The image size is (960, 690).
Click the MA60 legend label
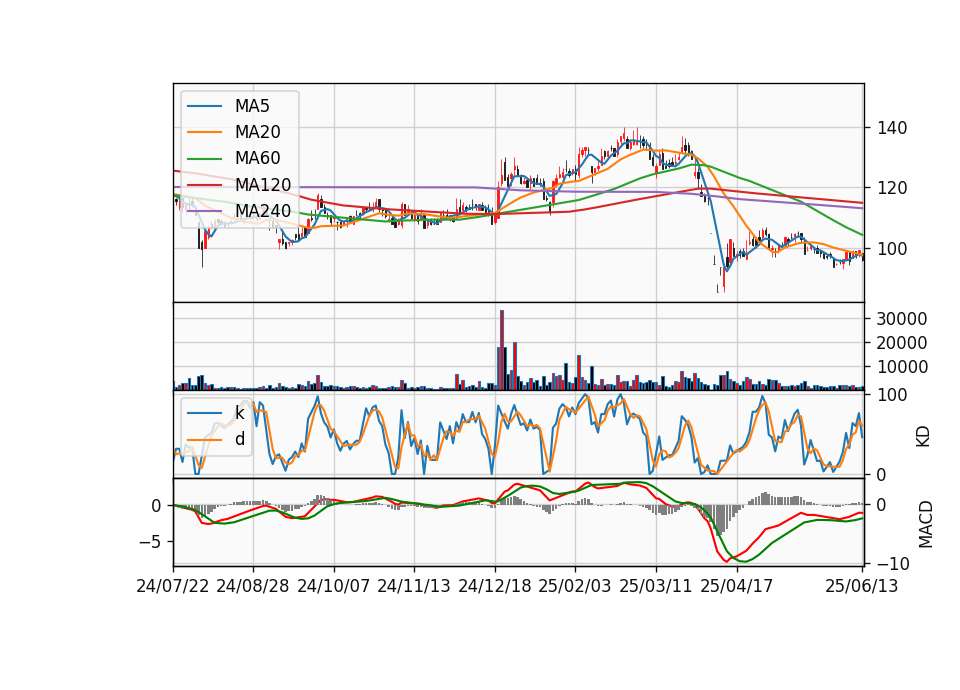coord(257,158)
